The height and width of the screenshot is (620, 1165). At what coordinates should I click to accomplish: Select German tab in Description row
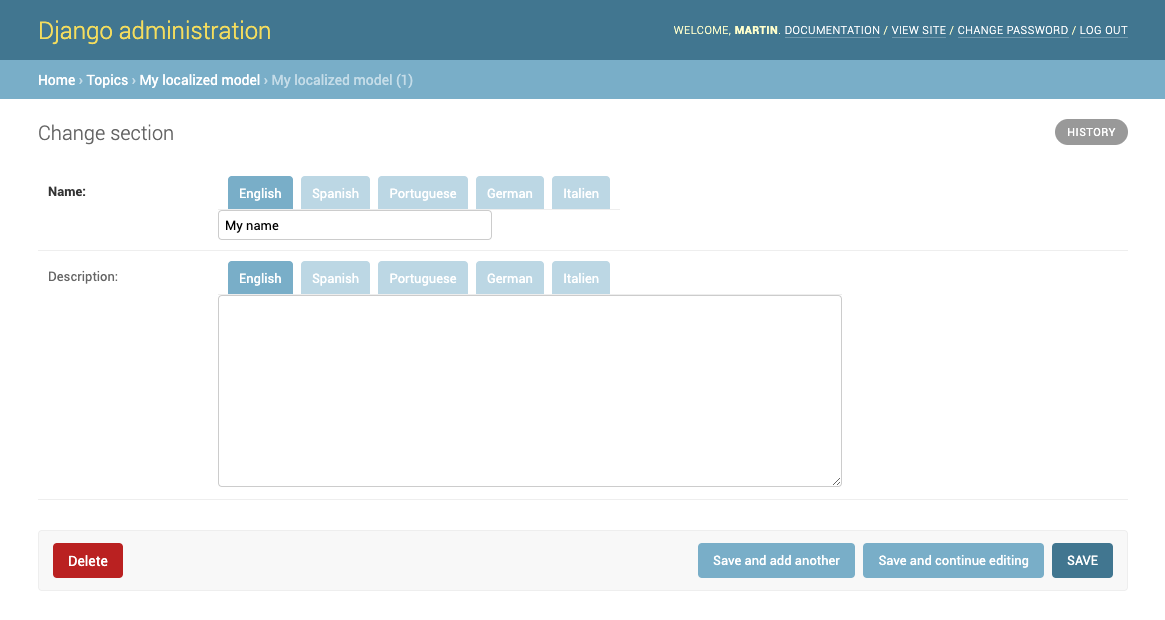pyautogui.click(x=509, y=278)
